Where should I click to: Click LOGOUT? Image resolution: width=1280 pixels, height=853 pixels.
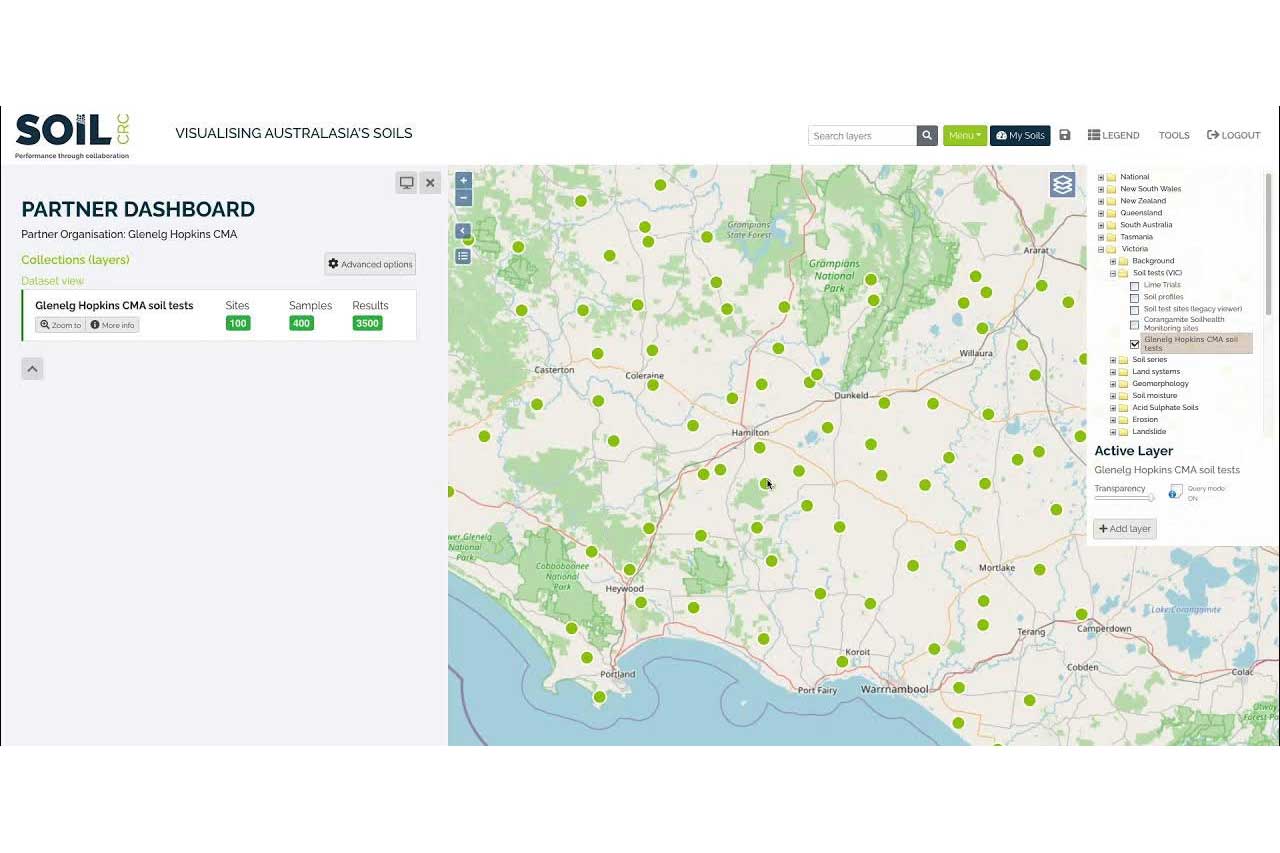1234,135
